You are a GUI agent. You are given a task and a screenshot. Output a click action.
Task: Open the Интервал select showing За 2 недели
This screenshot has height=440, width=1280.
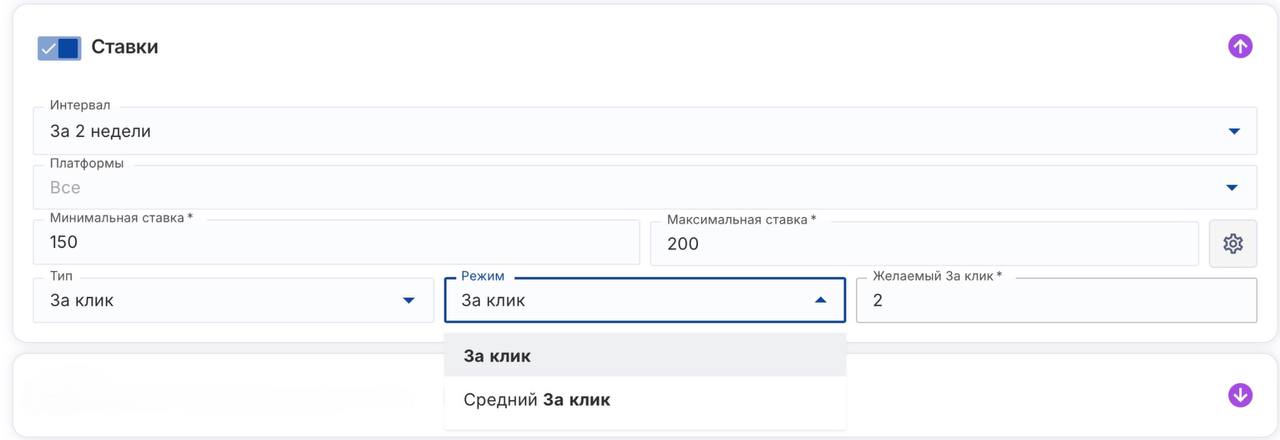point(600,131)
